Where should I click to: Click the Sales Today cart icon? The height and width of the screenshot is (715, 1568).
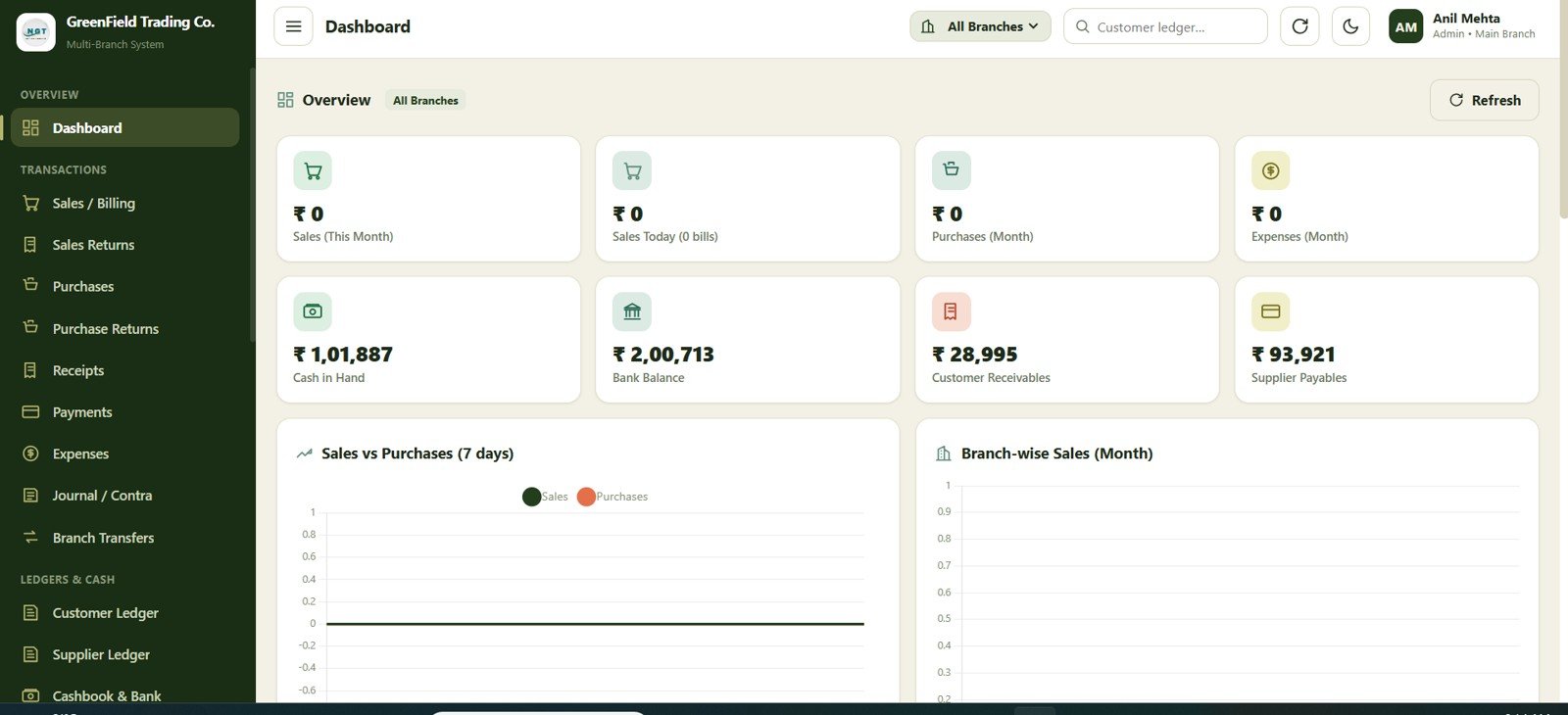point(632,170)
